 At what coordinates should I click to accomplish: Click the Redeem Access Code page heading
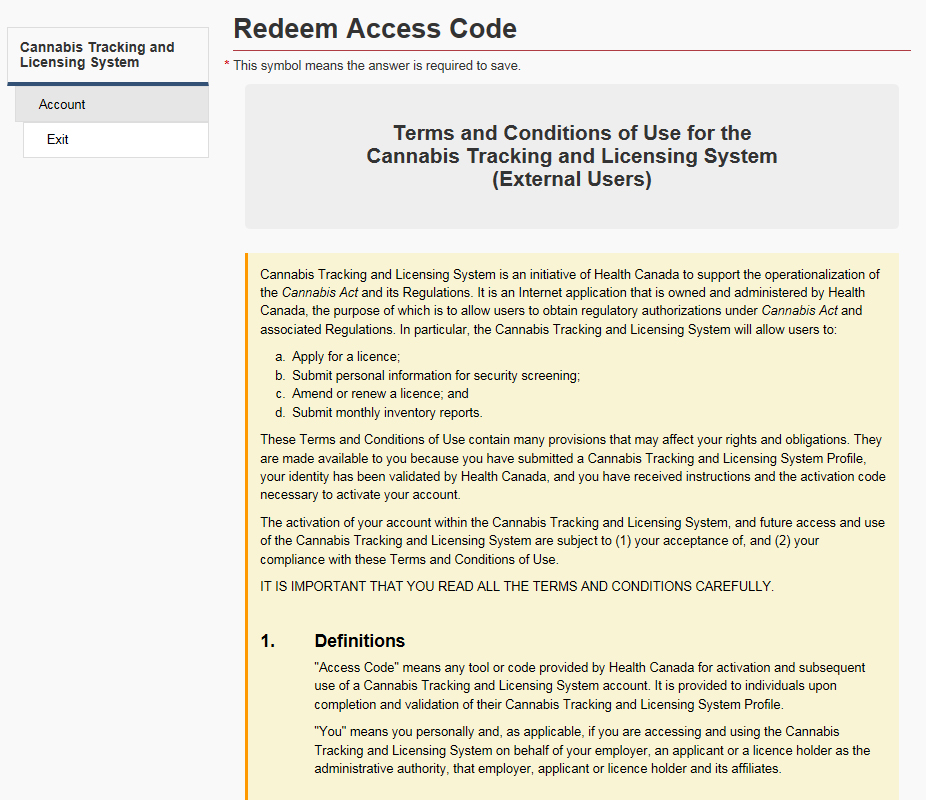coord(375,29)
